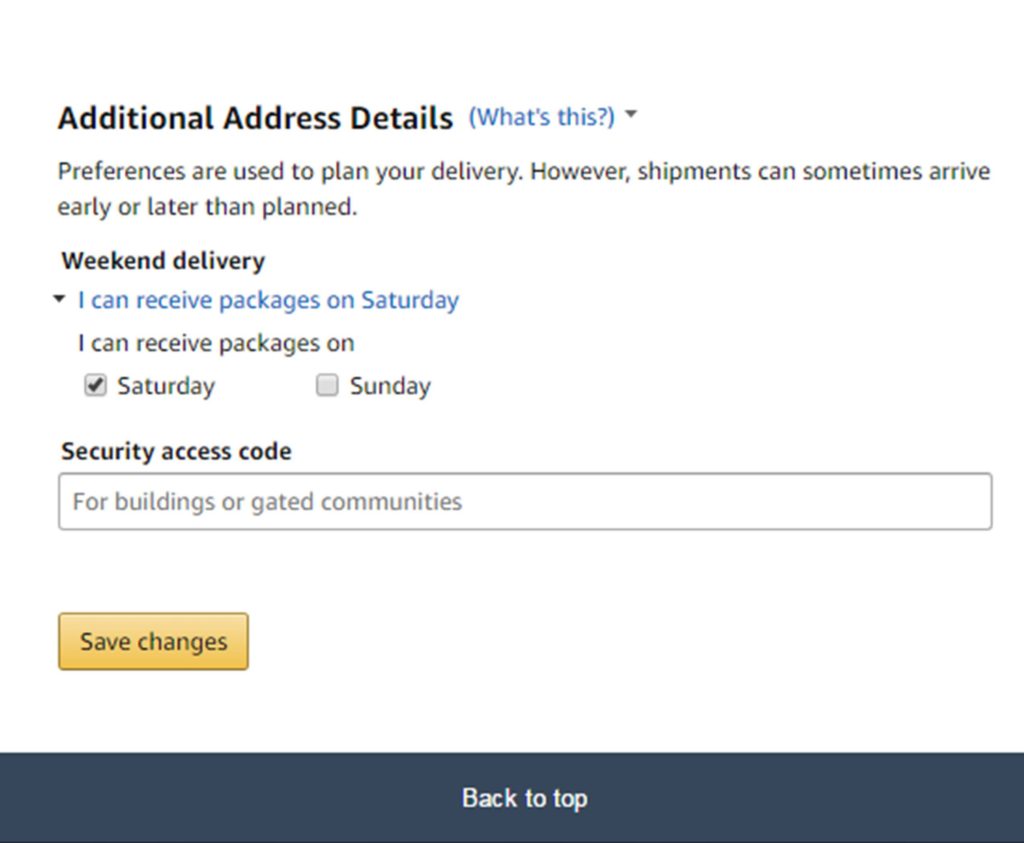Screen dimensions: 1024x843
Task: Click the Saturday label next to its checkbox
Action: [x=166, y=385]
